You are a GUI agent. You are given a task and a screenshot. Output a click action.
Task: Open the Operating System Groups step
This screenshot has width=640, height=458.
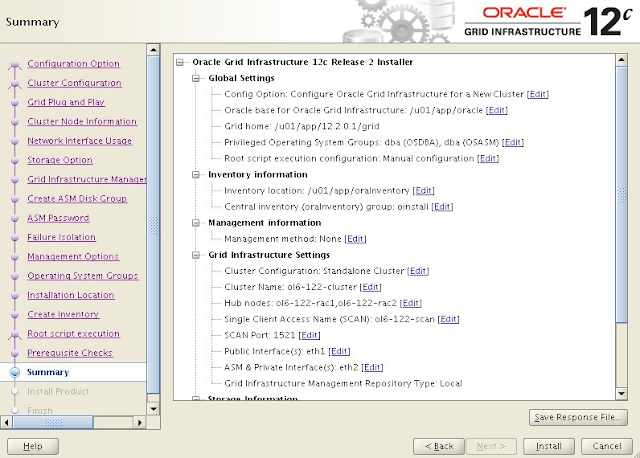[x=83, y=276]
